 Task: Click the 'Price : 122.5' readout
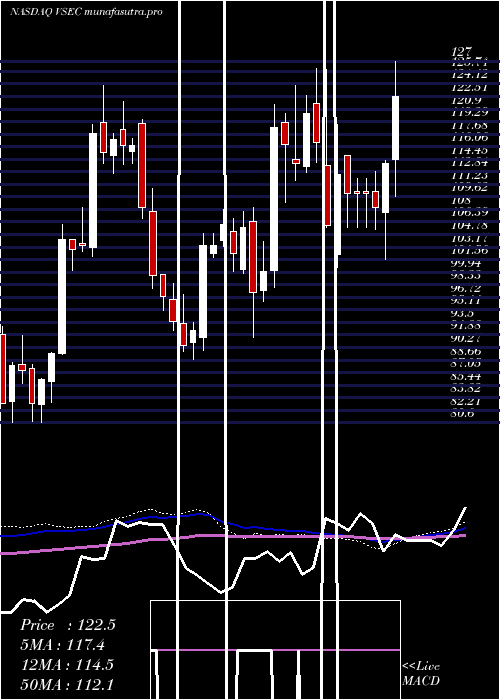click(68, 625)
